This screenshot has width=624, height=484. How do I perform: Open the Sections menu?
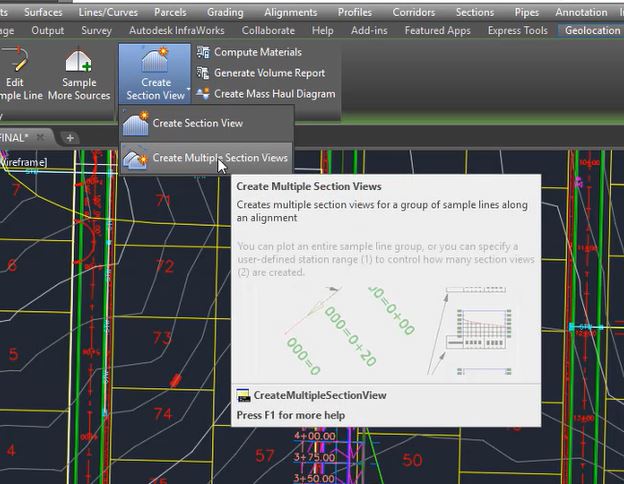click(475, 12)
